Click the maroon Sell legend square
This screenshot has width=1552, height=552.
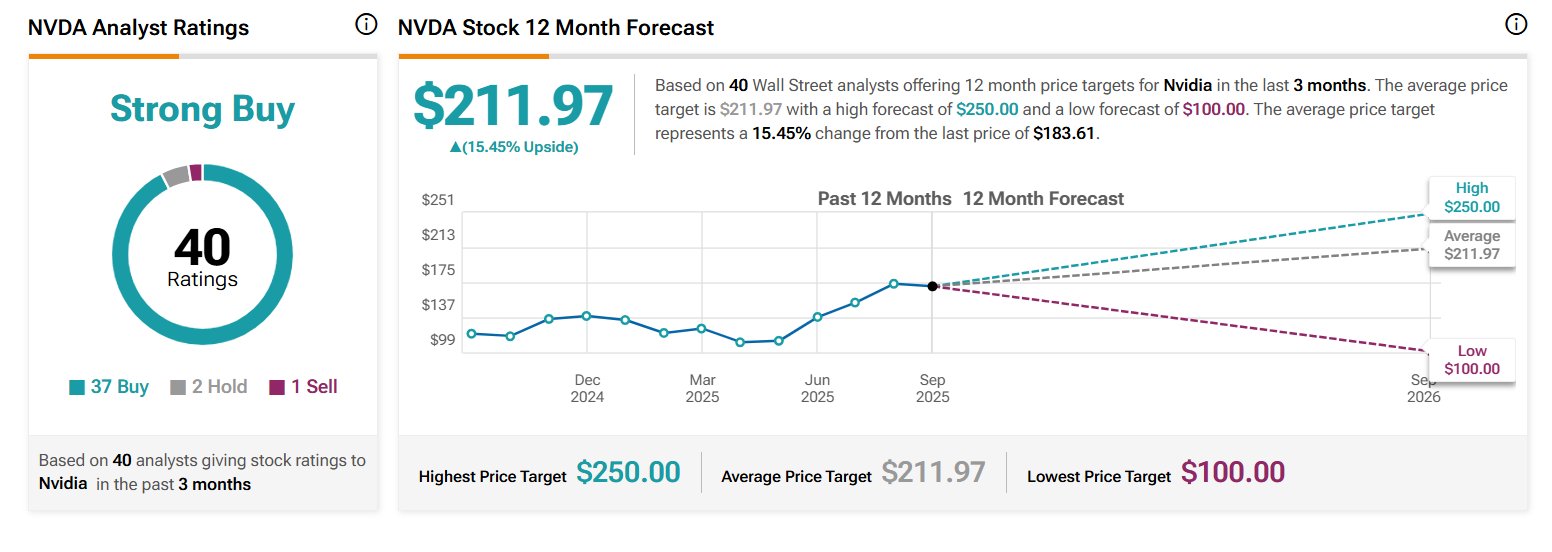pos(277,387)
